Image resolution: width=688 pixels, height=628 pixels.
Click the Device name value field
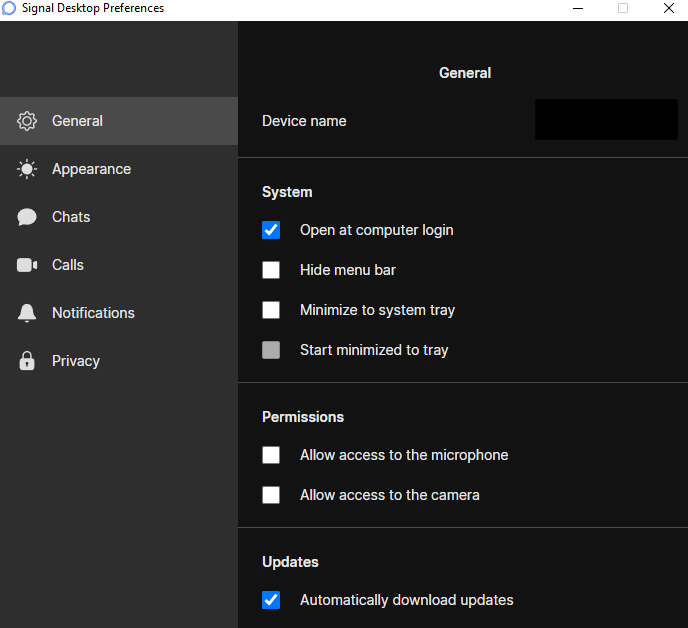click(x=606, y=119)
